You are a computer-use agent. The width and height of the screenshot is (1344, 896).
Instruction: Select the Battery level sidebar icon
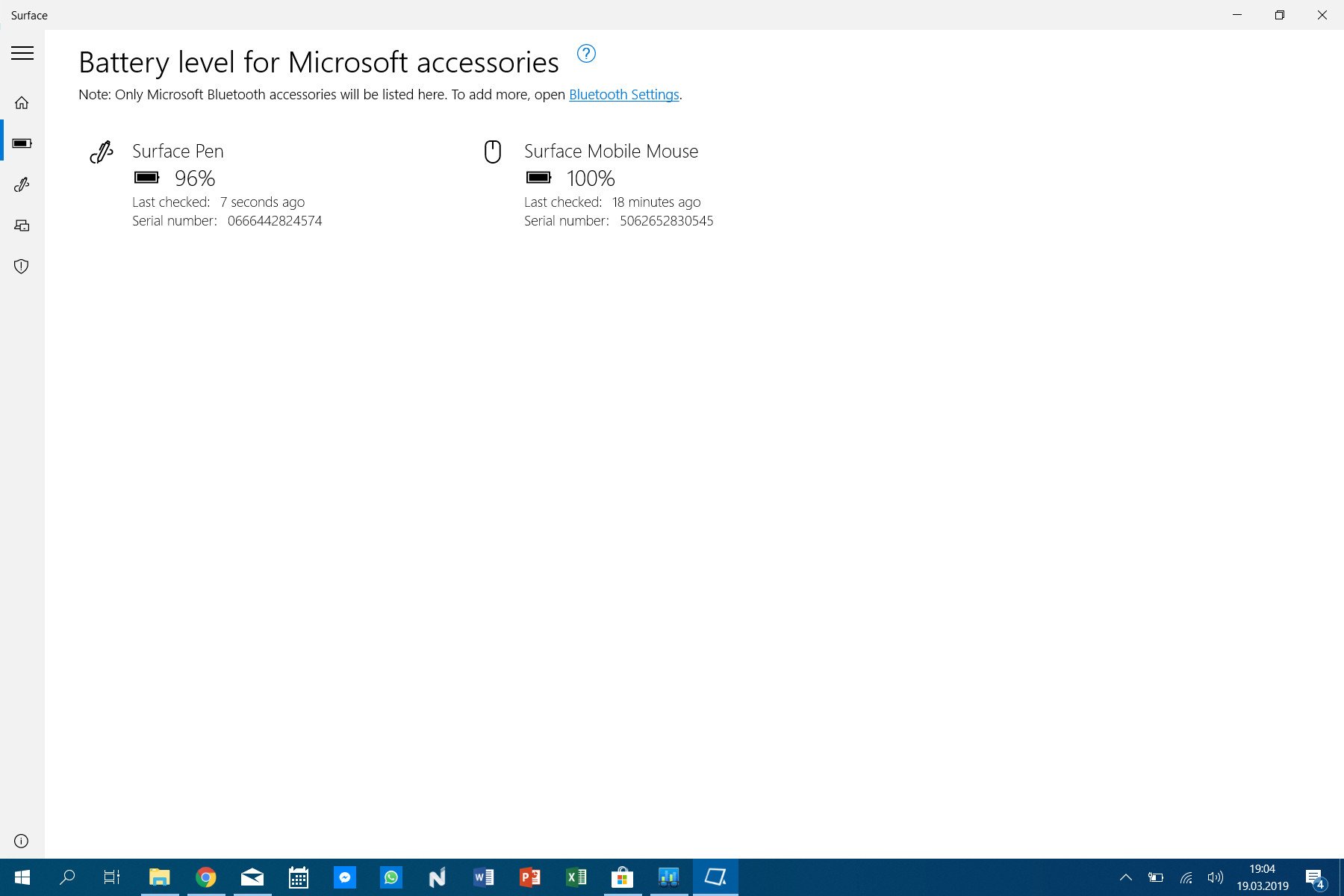[x=22, y=143]
